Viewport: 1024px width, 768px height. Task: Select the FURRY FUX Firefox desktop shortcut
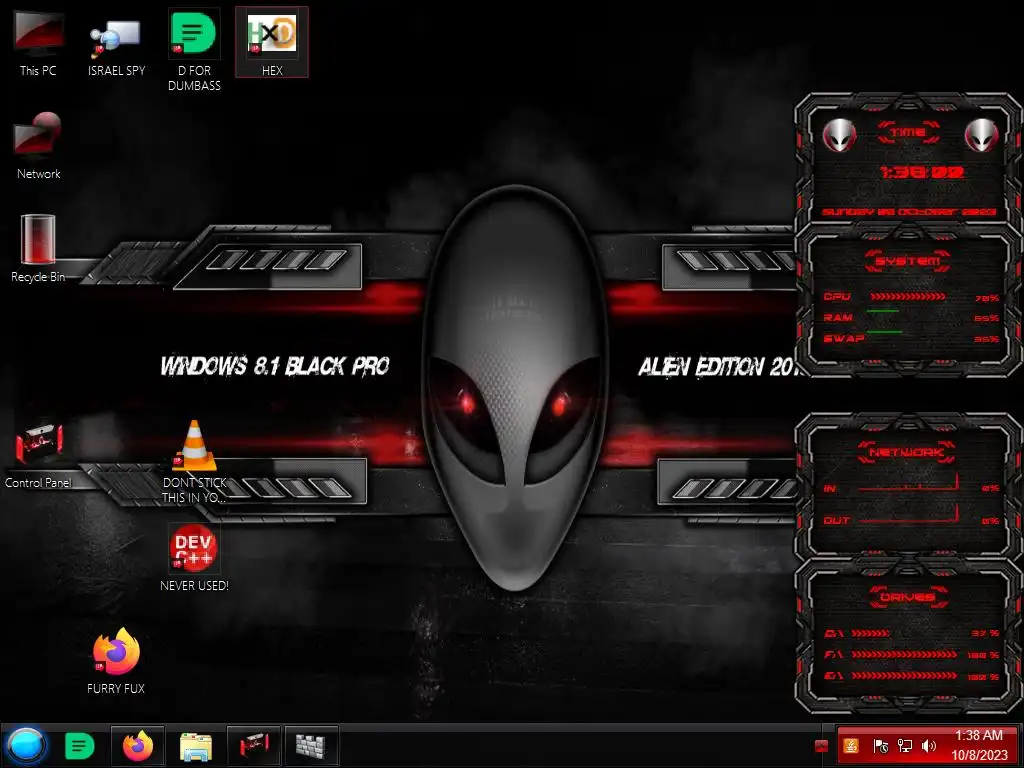point(116,661)
